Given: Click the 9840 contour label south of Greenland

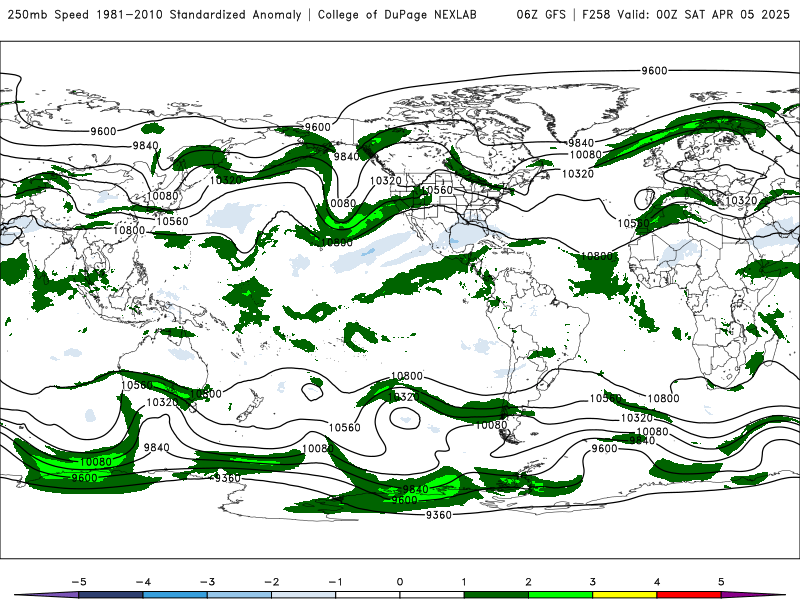Looking at the screenshot, I should point(581,143).
